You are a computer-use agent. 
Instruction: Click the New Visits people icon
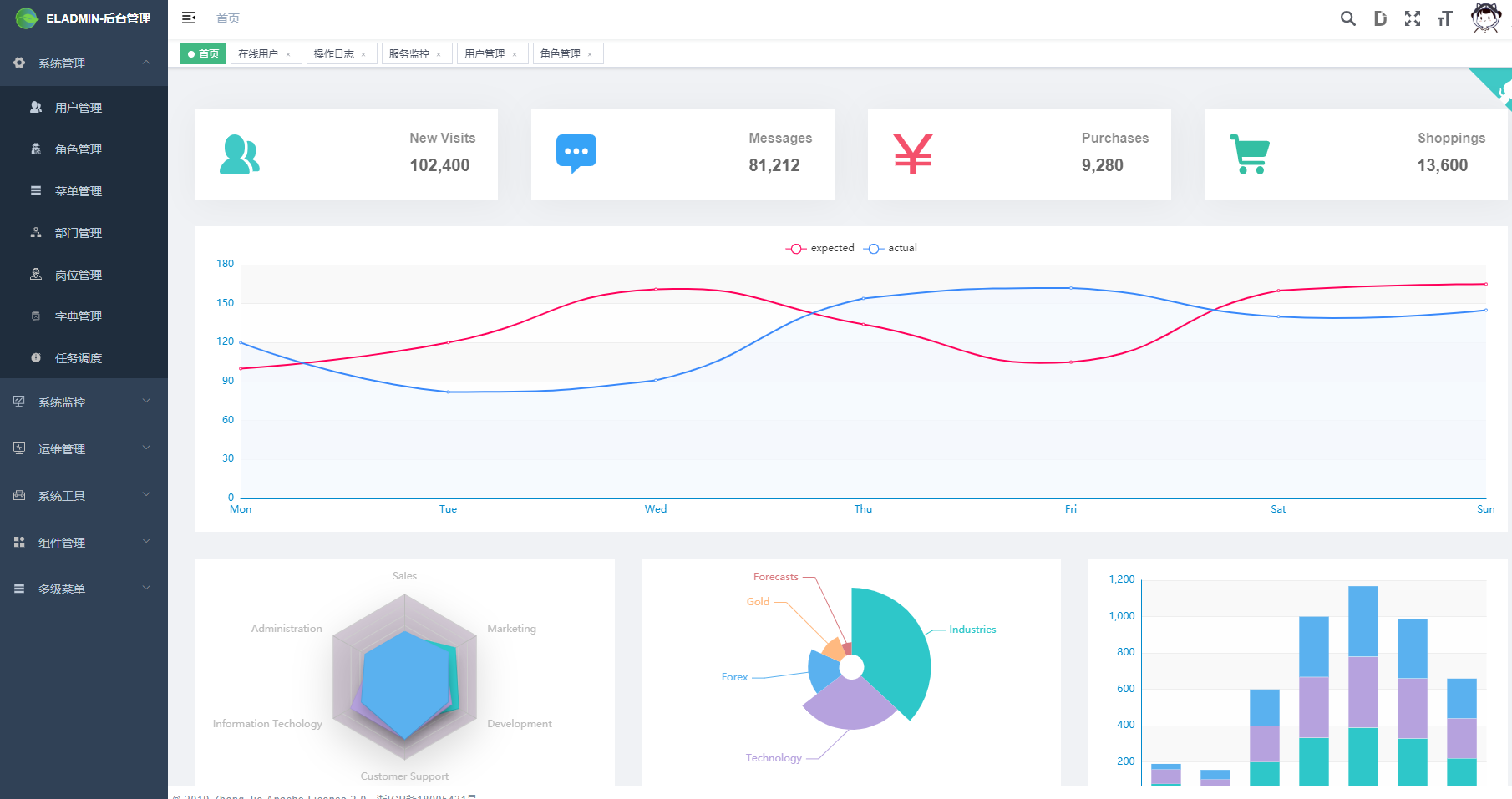point(240,154)
